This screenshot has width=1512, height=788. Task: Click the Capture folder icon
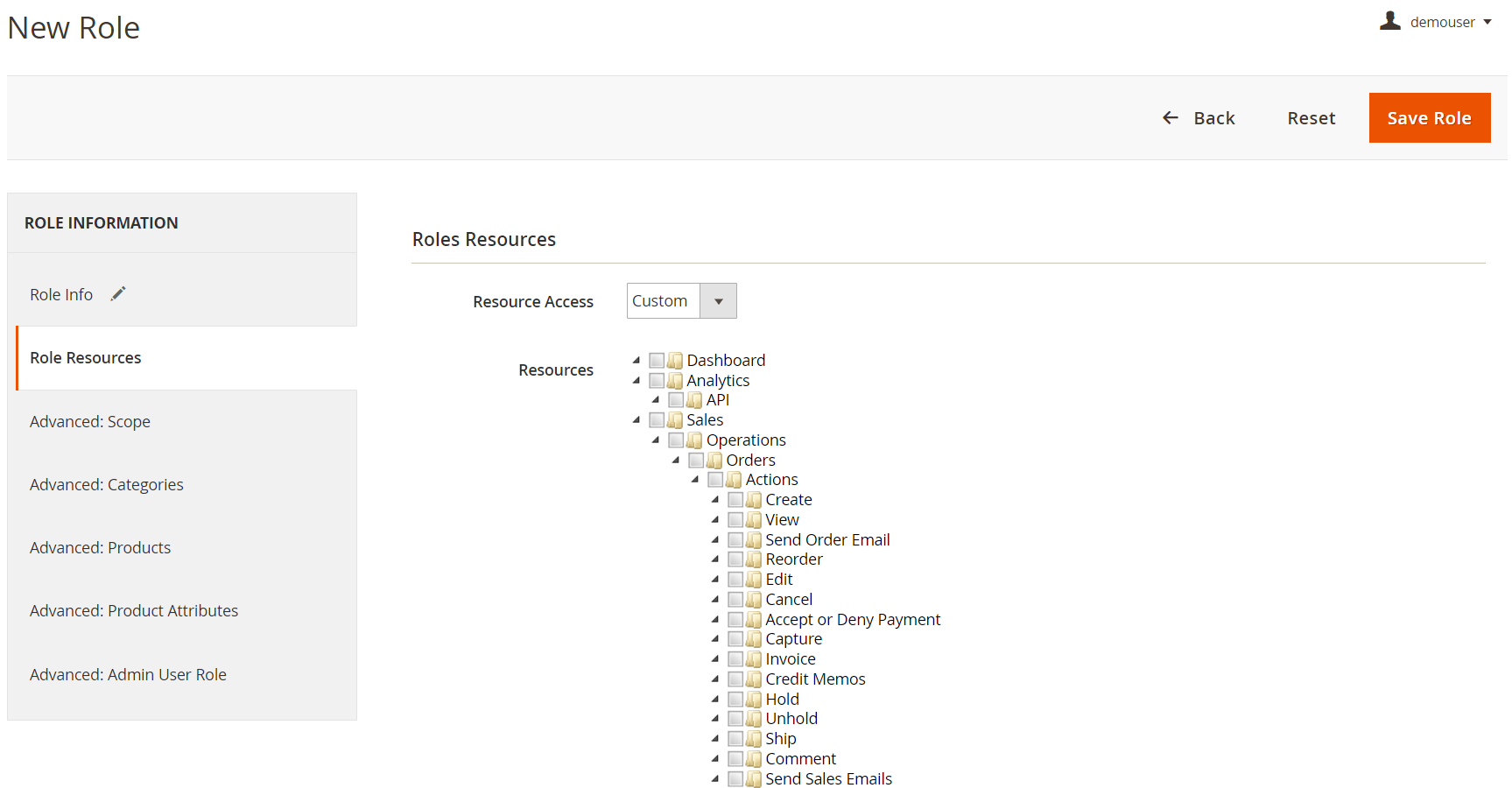tap(754, 639)
